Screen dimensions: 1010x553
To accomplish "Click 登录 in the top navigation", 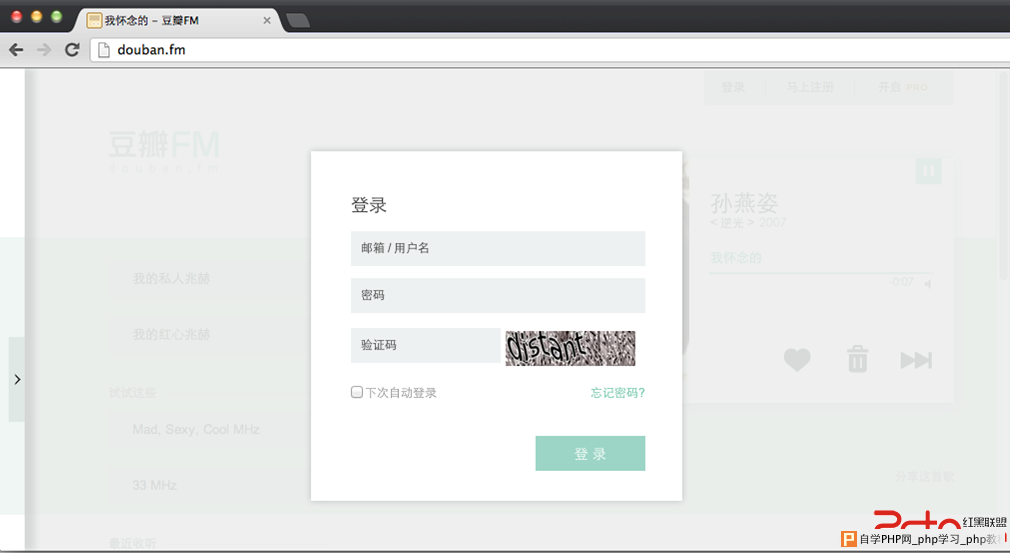I will [733, 87].
